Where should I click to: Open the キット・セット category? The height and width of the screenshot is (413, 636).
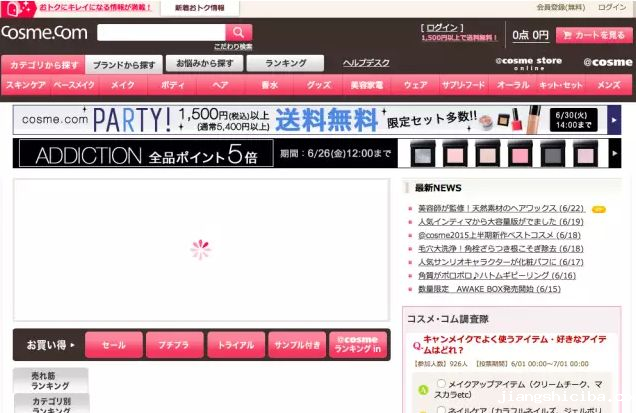[561, 85]
